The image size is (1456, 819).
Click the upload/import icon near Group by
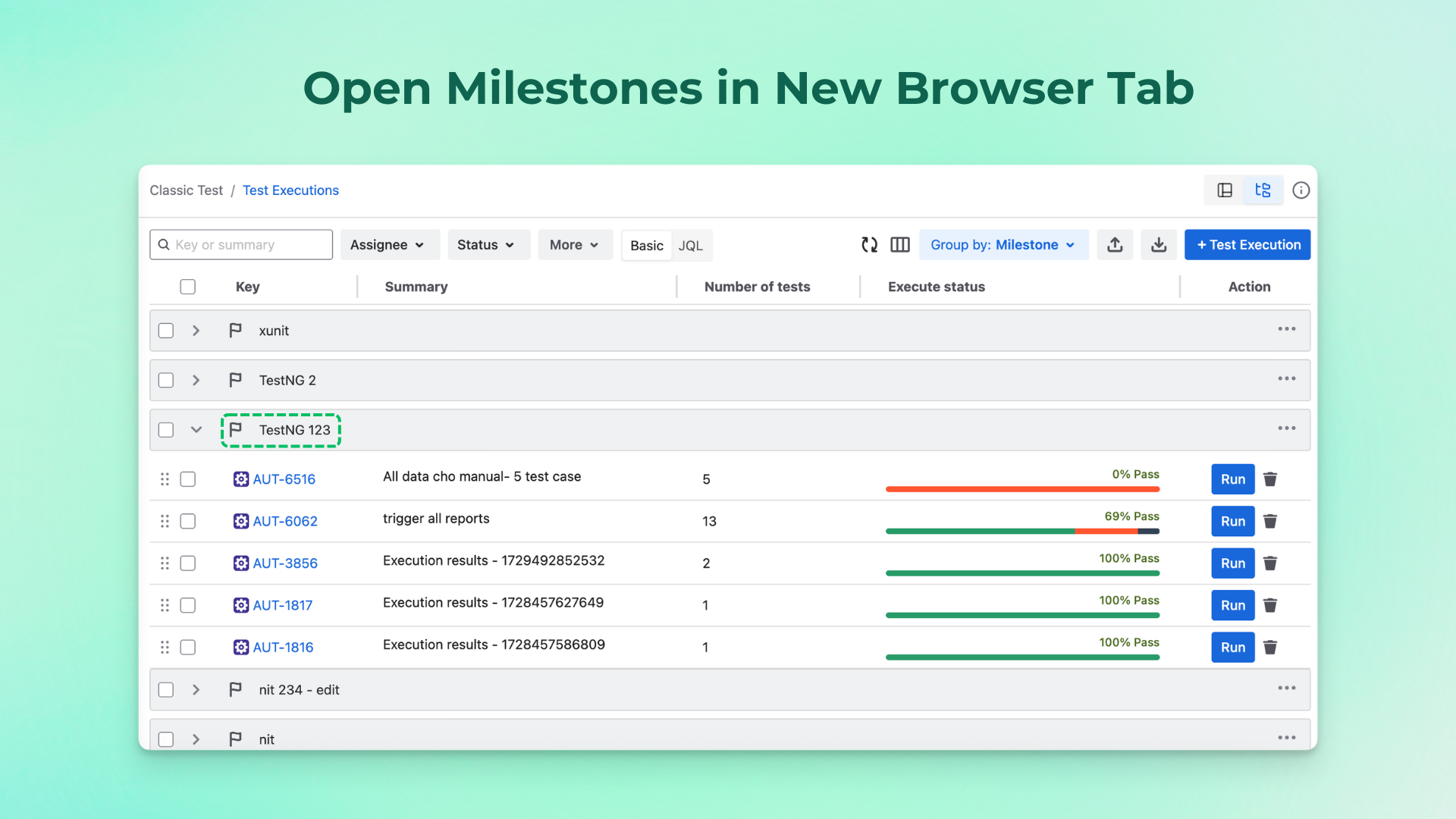[x=1115, y=244]
